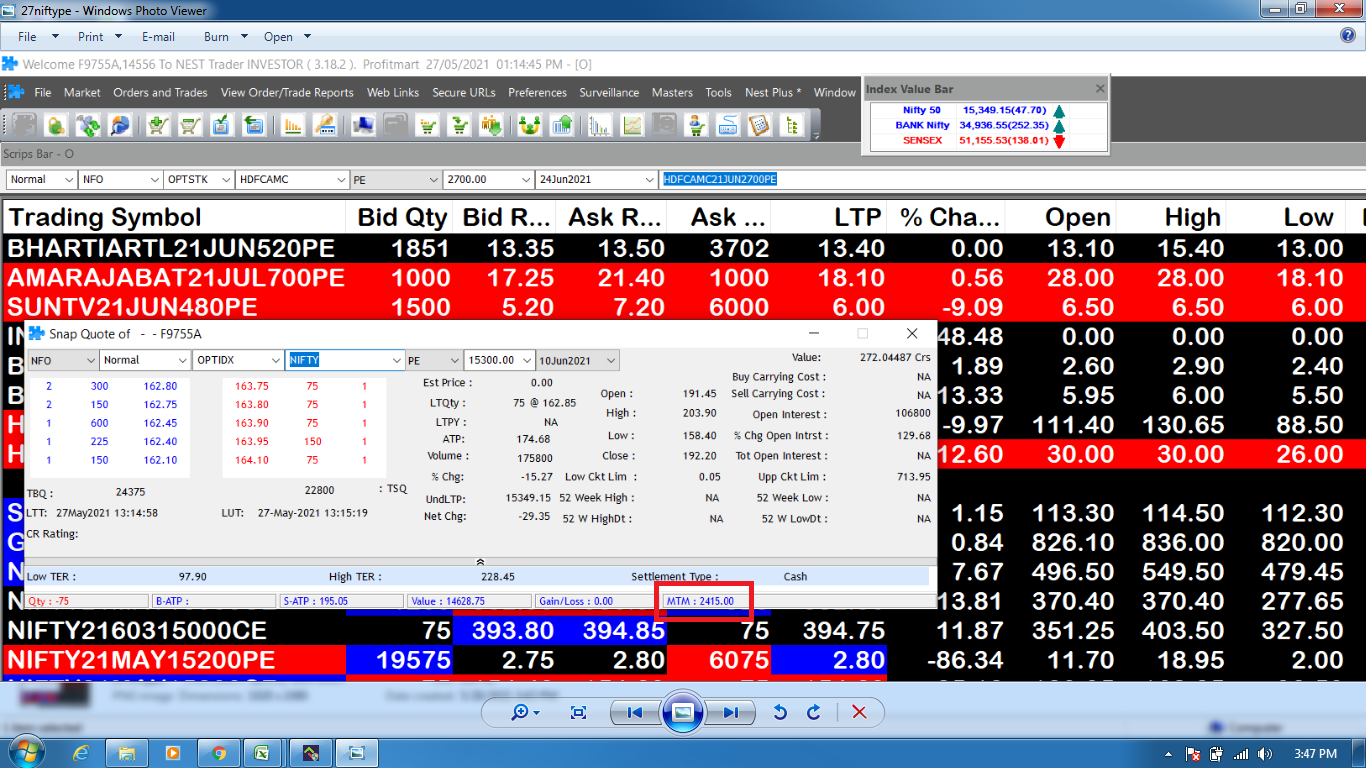Open the 10Jun2021 expiry dropdown in Snap Quote
Screen dimensions: 1366x768
(610, 360)
